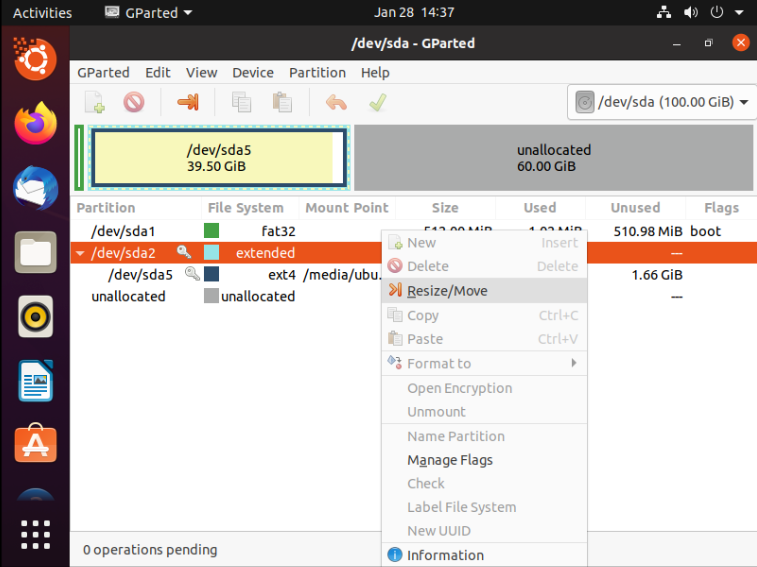The image size is (757, 567).
Task: Select /dev/sda5 block in the disk map
Action: (219, 157)
